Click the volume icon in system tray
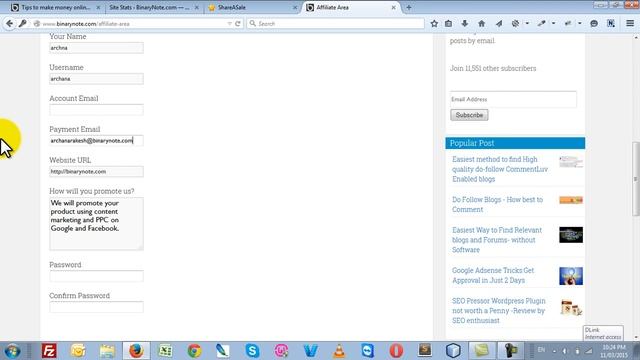 565,351
